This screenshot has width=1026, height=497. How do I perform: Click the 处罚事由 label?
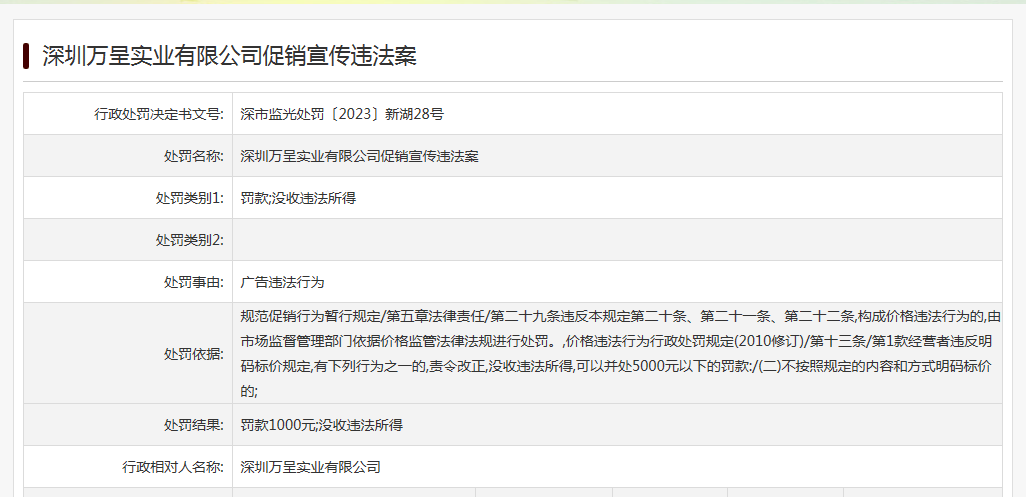click(x=194, y=283)
